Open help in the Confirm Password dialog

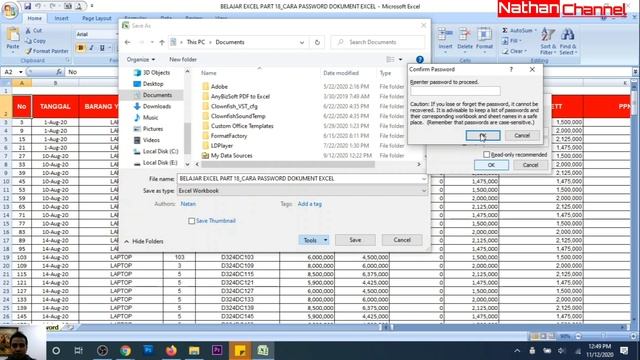511,69
